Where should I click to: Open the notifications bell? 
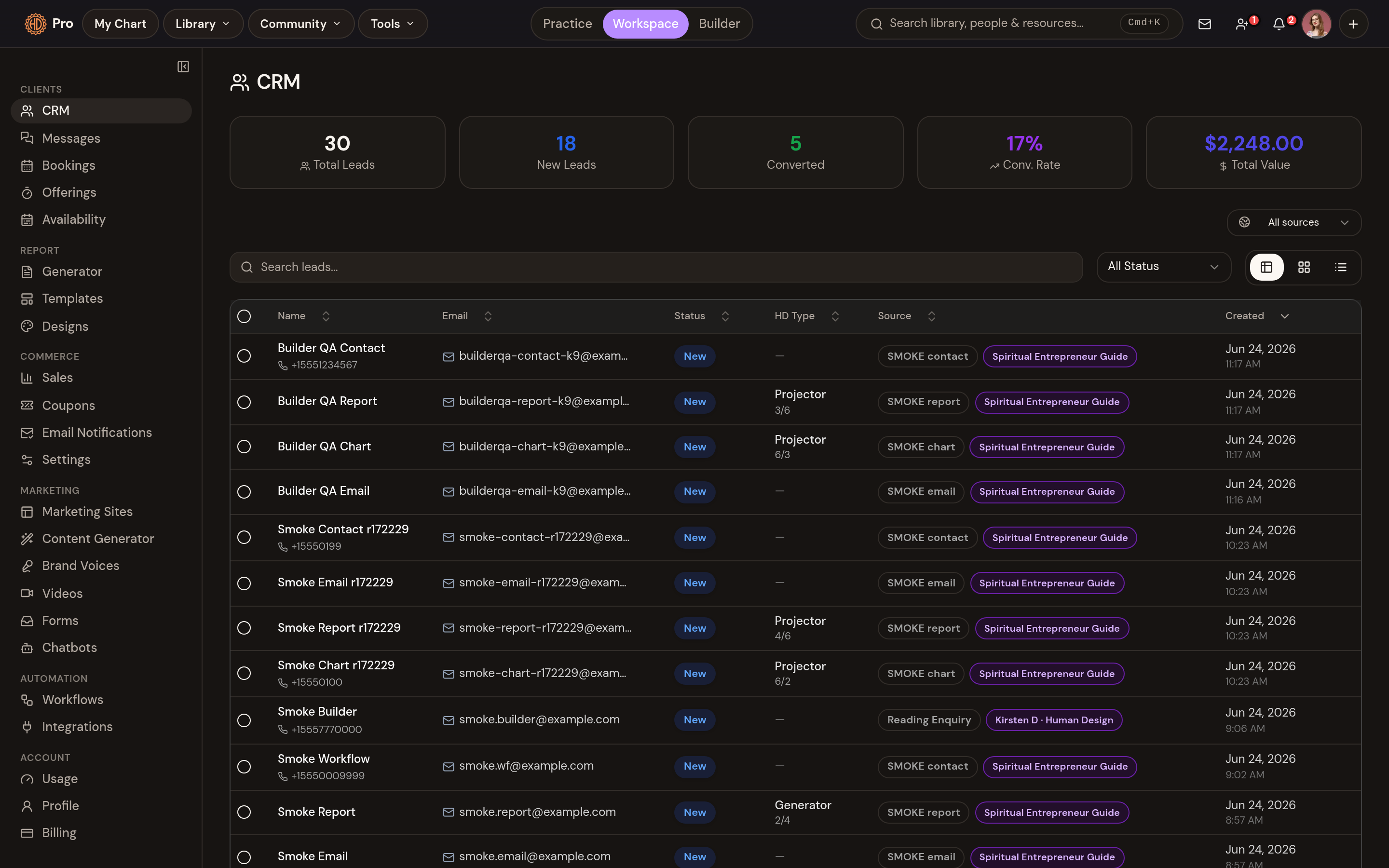(x=1279, y=24)
